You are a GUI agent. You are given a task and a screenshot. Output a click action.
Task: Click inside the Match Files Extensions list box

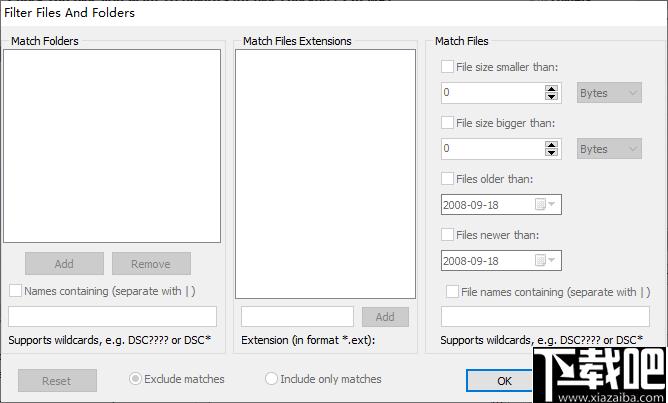coord(325,174)
